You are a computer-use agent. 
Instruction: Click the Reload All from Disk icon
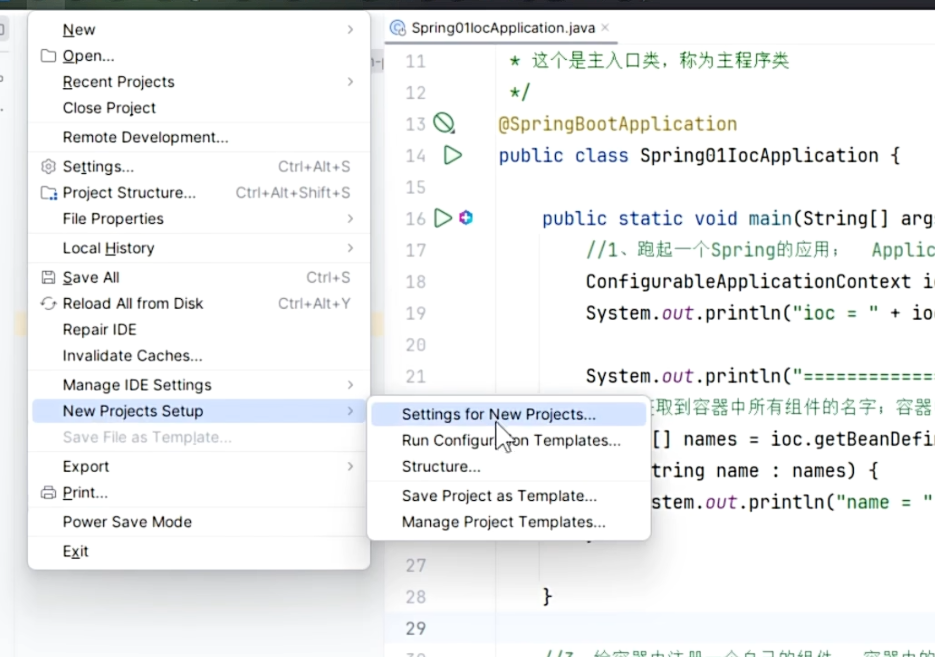[x=48, y=303]
